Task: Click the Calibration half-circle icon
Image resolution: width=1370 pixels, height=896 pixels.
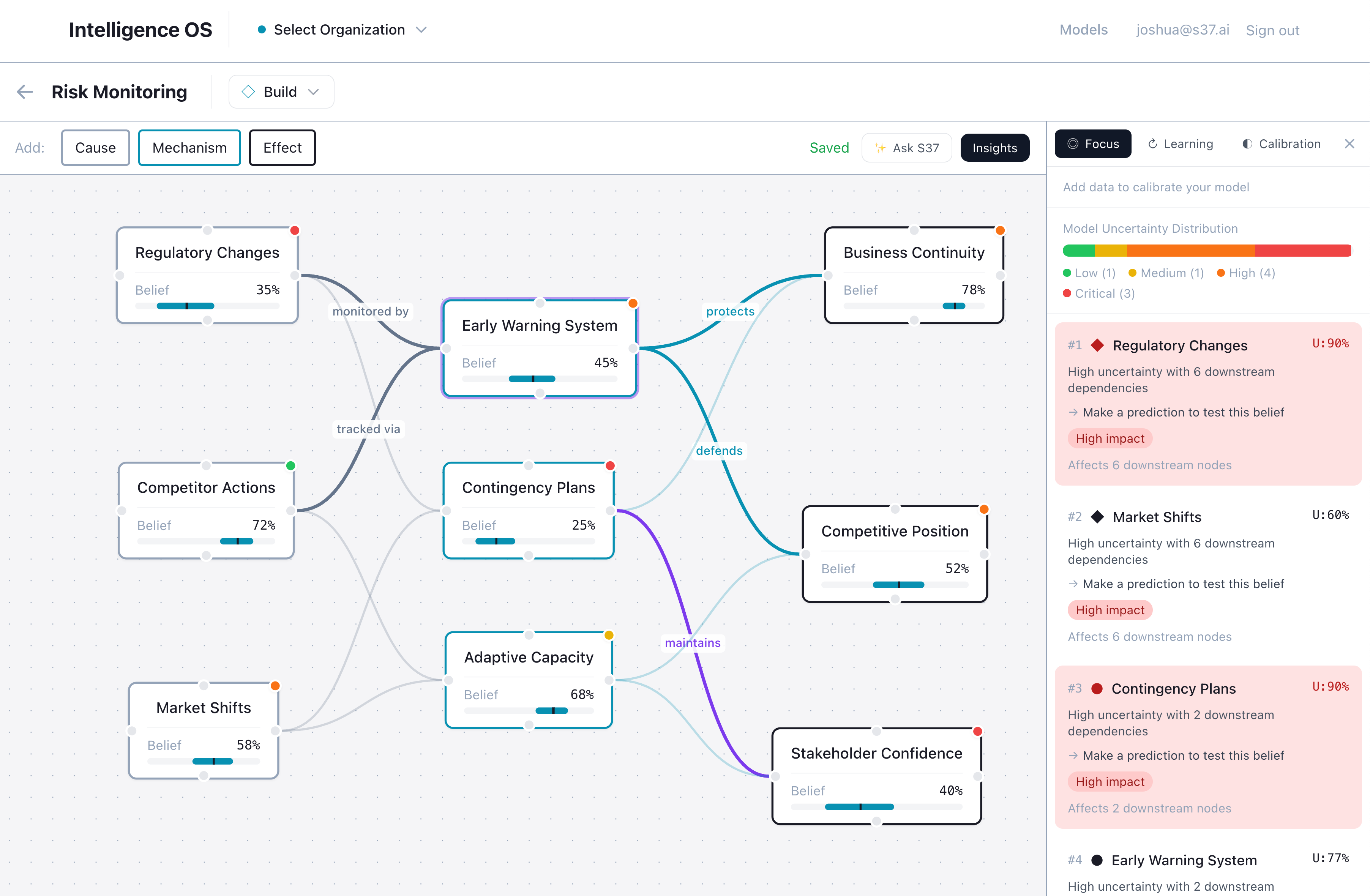Action: (x=1247, y=144)
